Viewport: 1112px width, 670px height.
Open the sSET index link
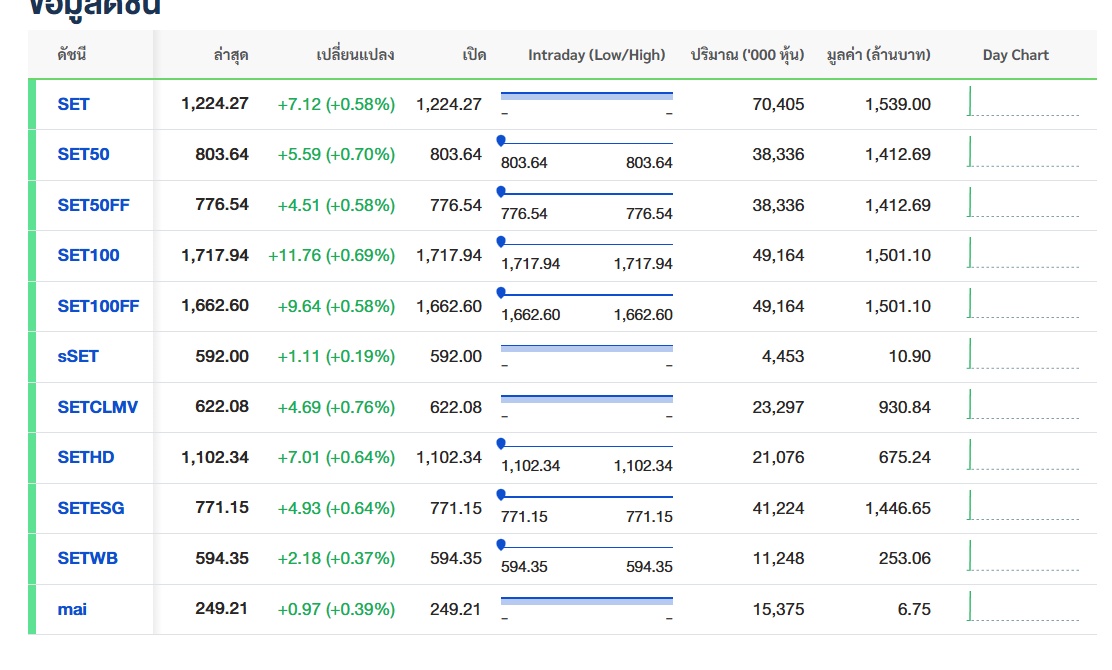tap(77, 357)
